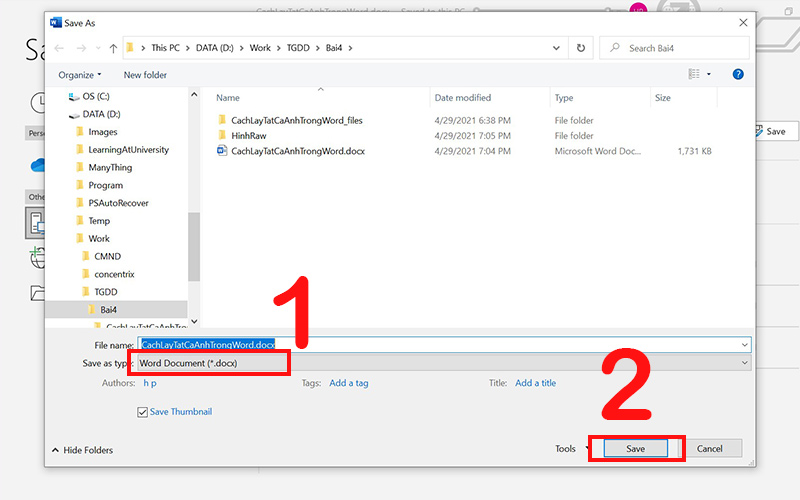The image size is (800, 500).
Task: Close the Save As dialog
Action: [x=743, y=23]
